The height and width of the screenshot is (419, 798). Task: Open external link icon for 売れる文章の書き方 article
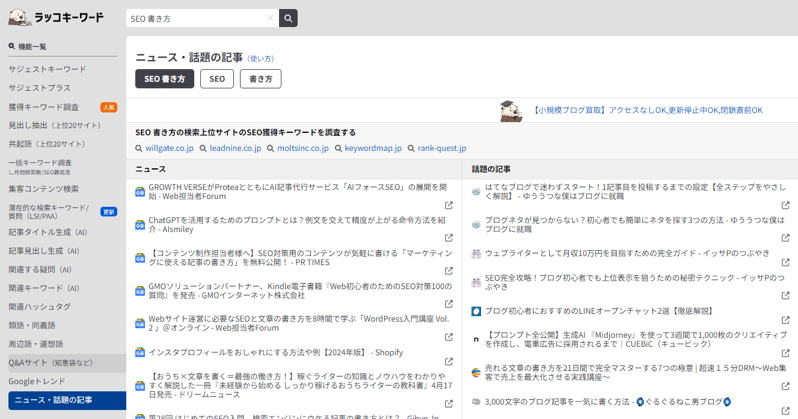785,386
